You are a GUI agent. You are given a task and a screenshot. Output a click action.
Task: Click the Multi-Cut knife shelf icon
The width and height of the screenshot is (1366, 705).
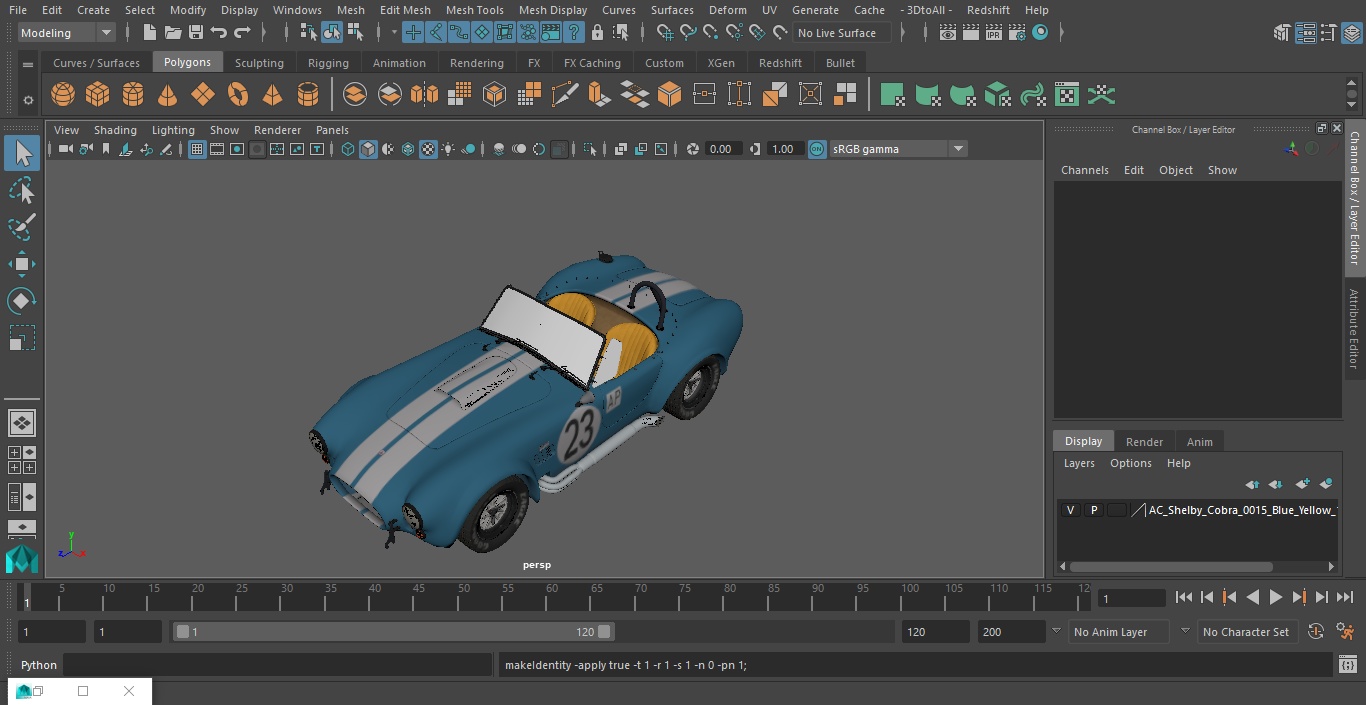click(x=564, y=95)
